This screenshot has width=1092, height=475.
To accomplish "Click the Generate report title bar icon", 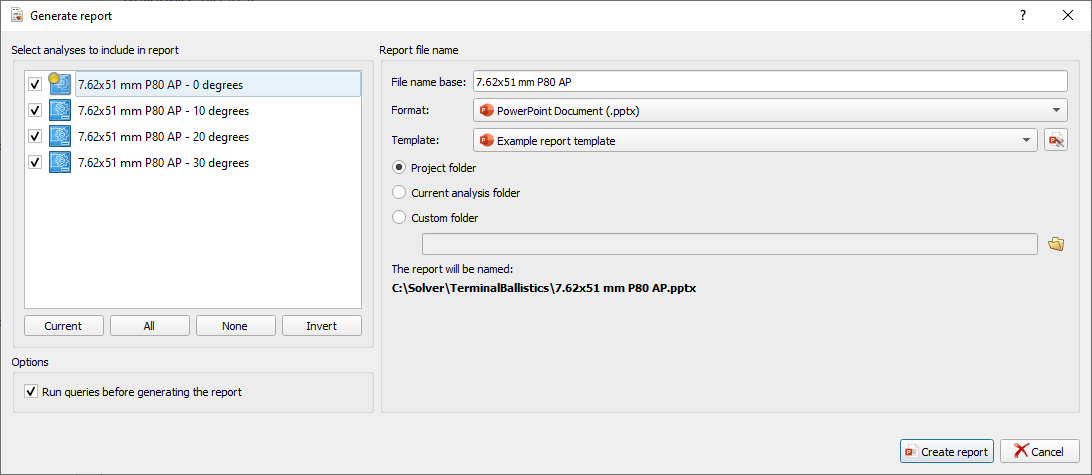I will click(x=17, y=15).
